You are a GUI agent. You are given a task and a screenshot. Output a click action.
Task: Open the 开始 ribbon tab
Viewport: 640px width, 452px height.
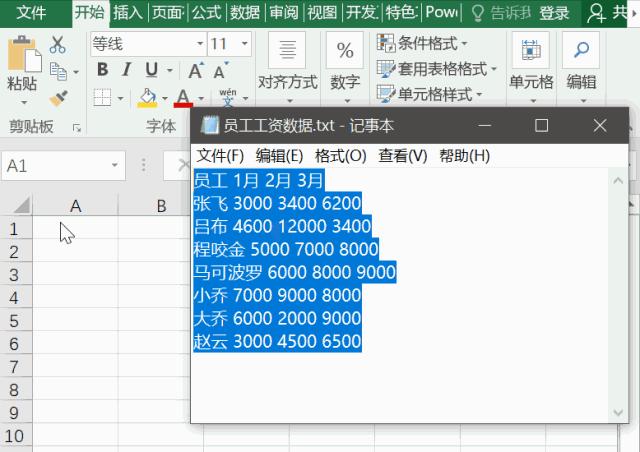[89, 12]
